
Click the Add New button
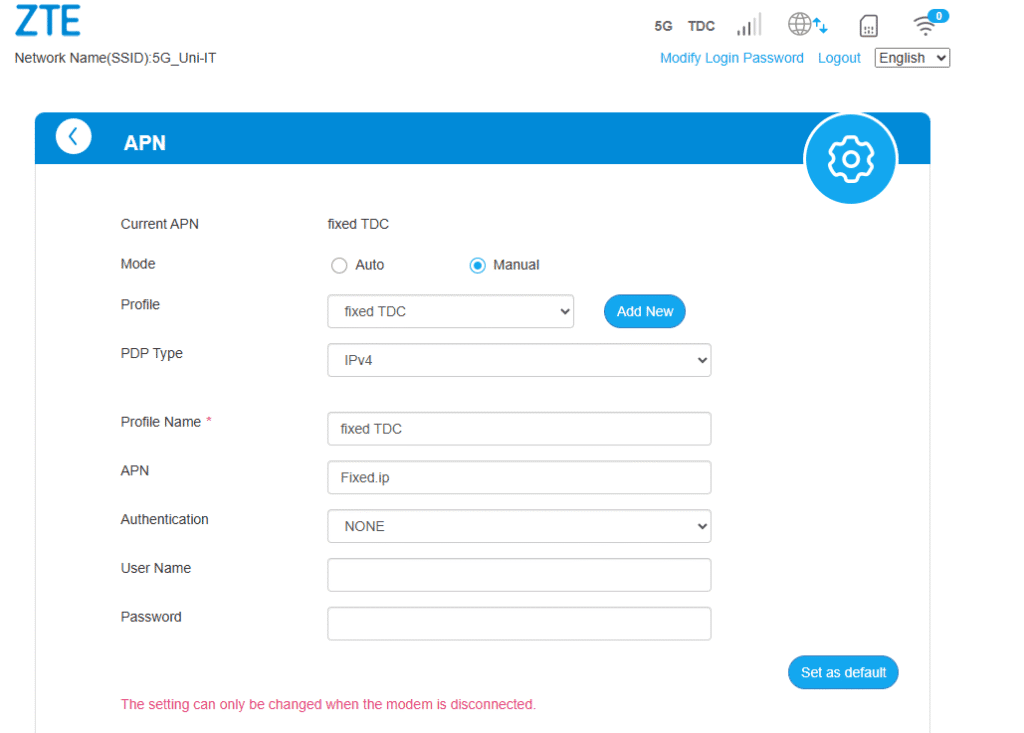(x=645, y=312)
